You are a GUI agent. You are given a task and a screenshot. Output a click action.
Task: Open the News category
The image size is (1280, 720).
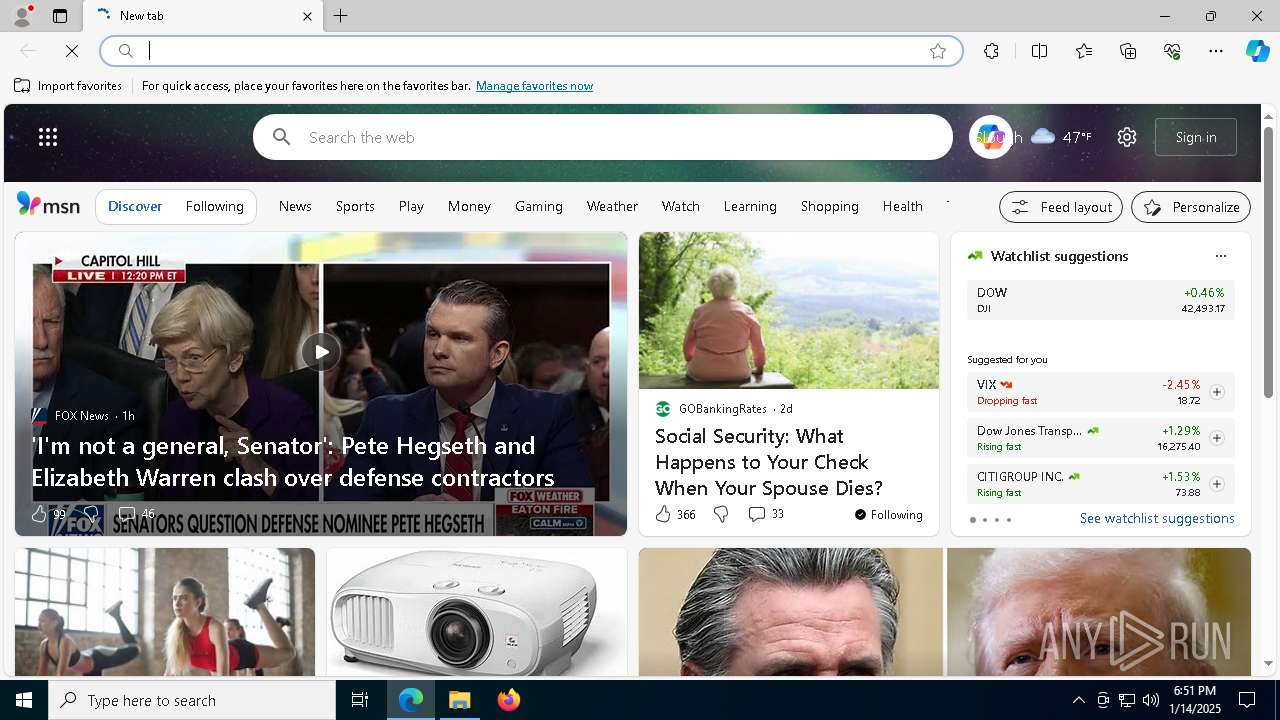(295, 206)
